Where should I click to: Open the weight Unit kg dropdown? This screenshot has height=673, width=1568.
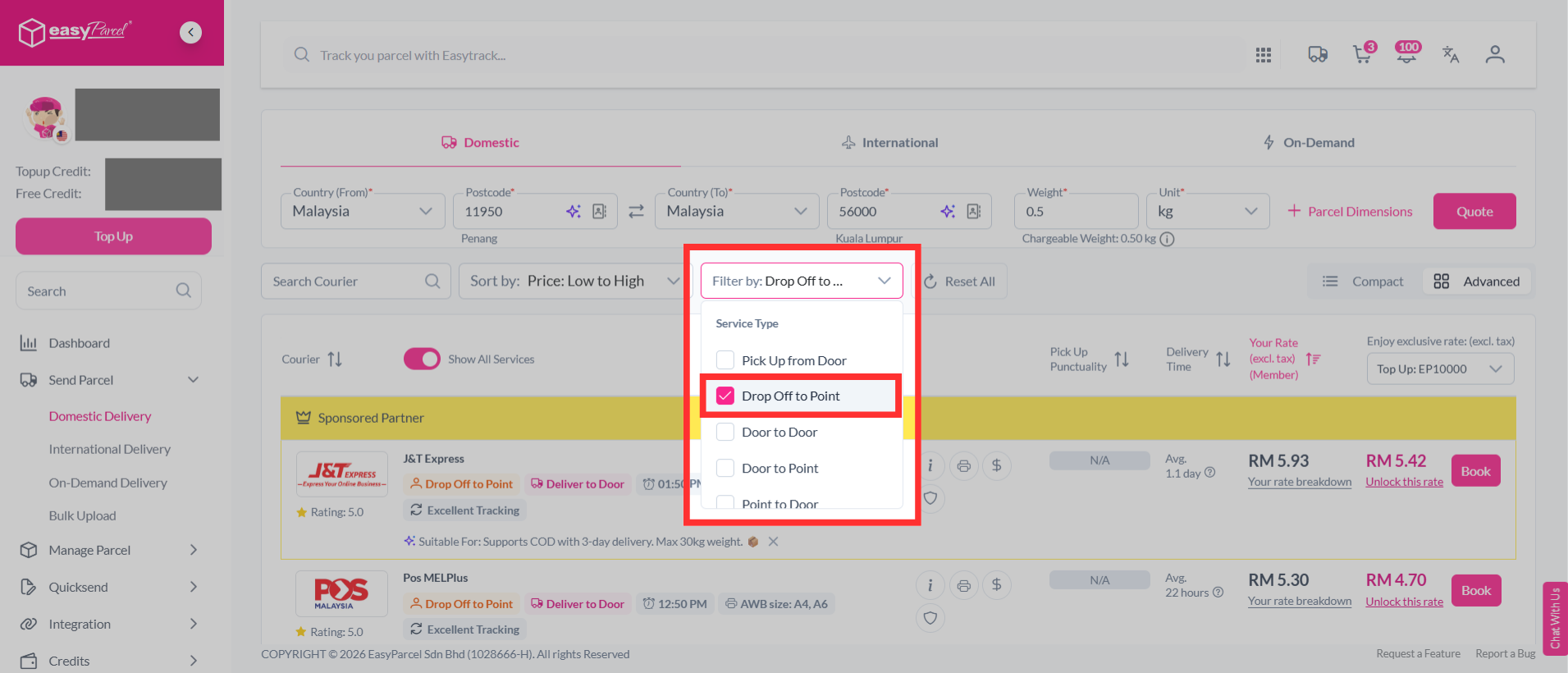click(1208, 212)
